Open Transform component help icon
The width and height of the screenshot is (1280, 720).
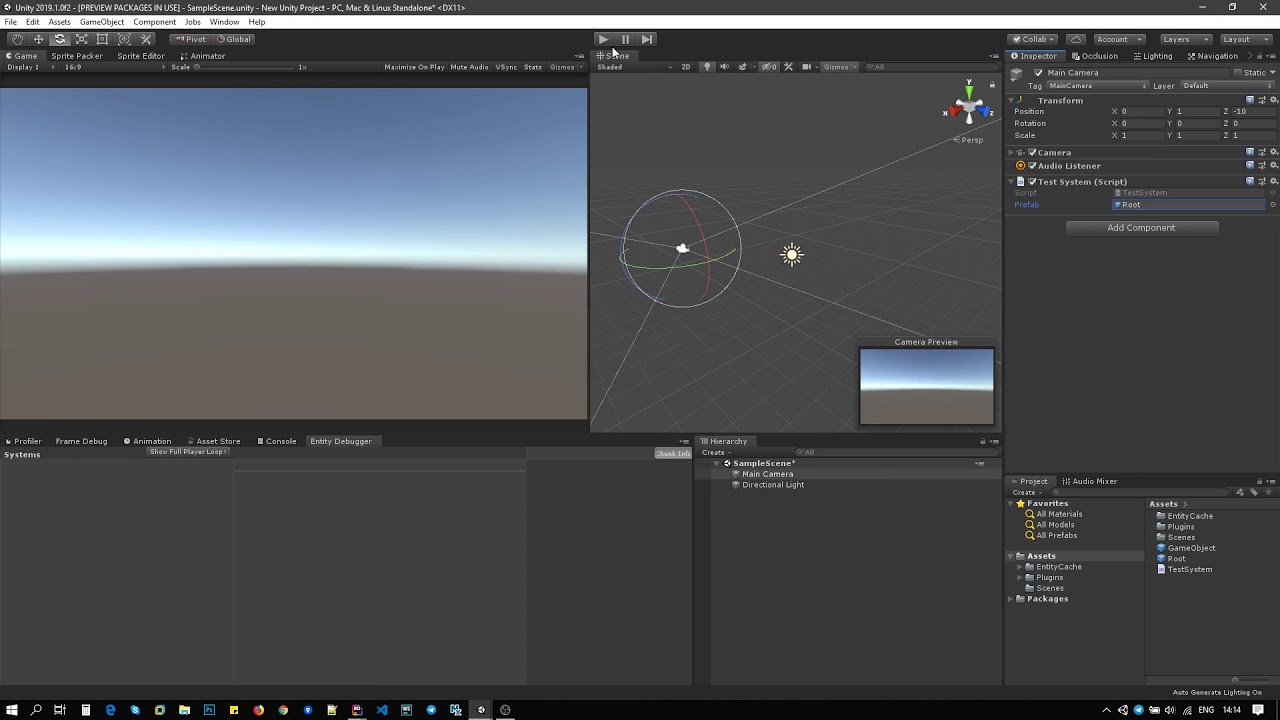coord(1250,100)
